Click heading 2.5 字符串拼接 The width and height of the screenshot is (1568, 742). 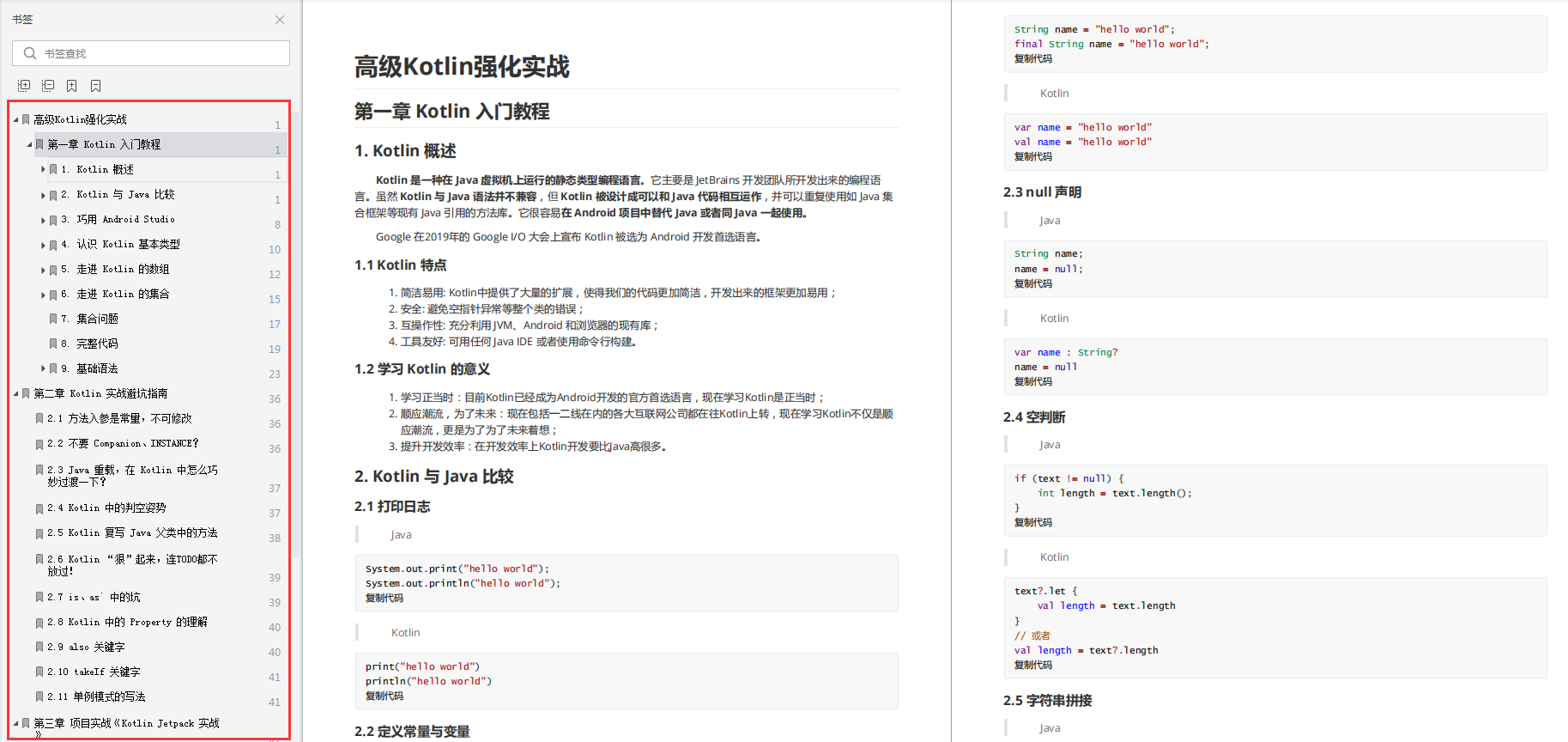[x=1047, y=701]
